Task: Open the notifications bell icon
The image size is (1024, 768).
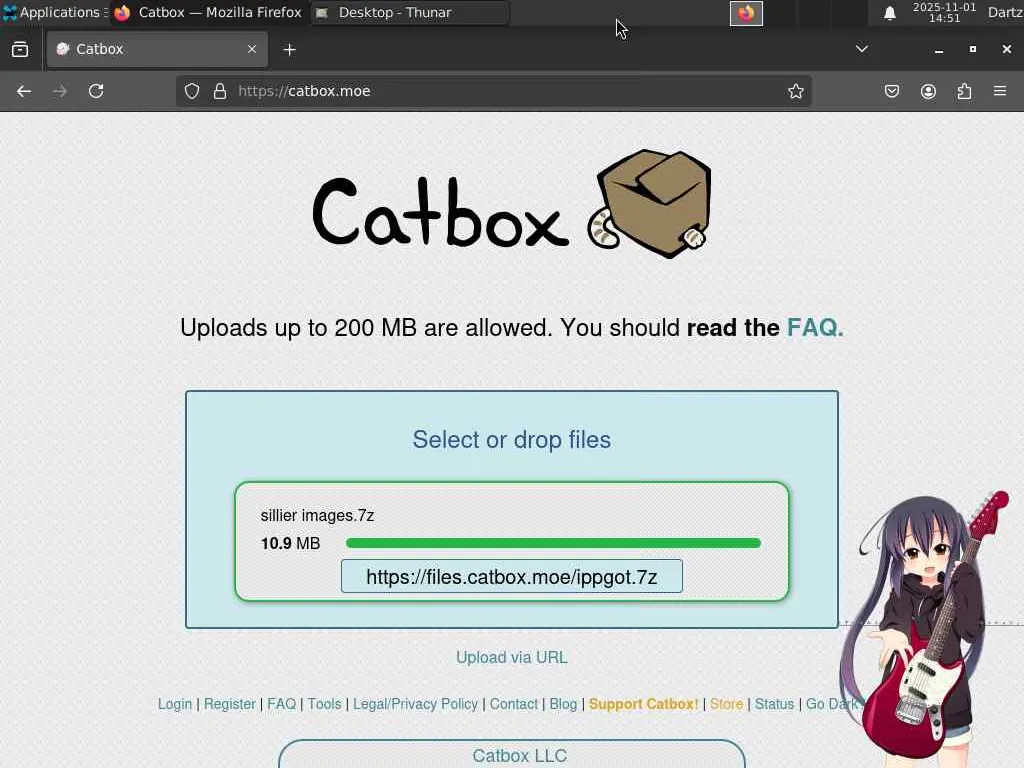Action: click(889, 13)
